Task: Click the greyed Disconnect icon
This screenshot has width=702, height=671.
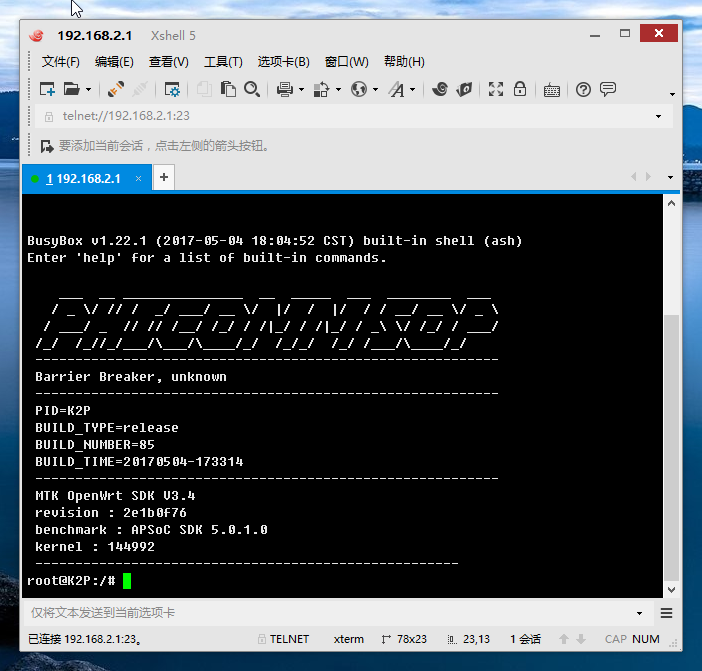Action: click(140, 90)
